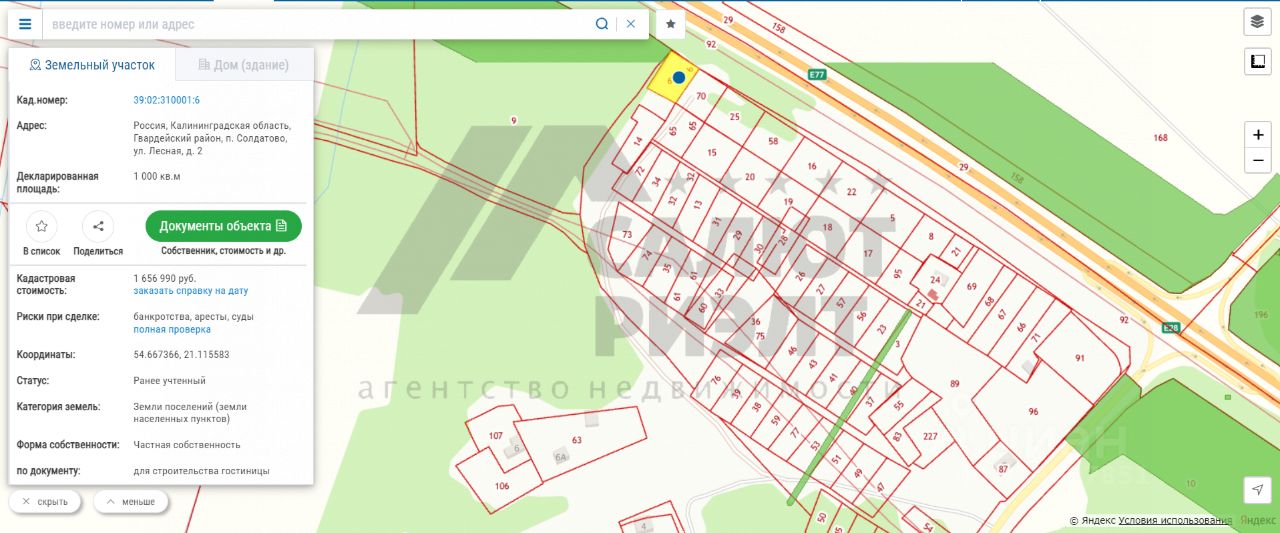This screenshot has height=533, width=1280.
Task: Select area value 1 000 кв.м
Action: 157,176
